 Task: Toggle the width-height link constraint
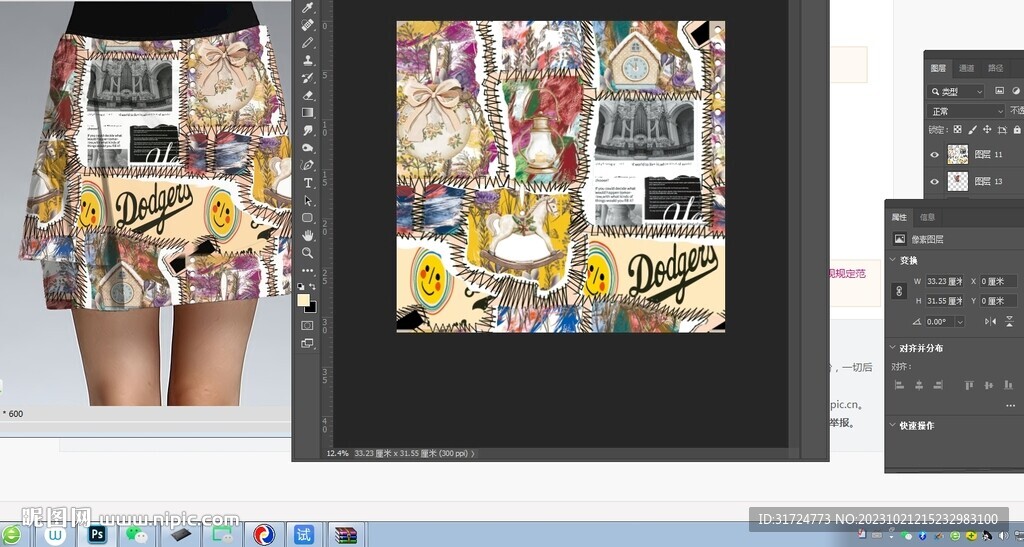899,291
